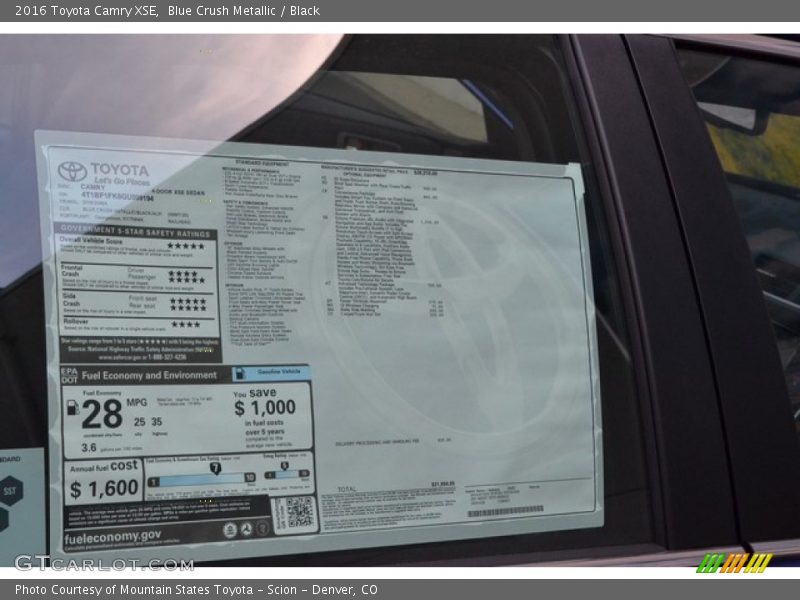Click the 3.6 gallons per 100 miles value
Image resolution: width=800 pixels, height=600 pixels.
89,447
